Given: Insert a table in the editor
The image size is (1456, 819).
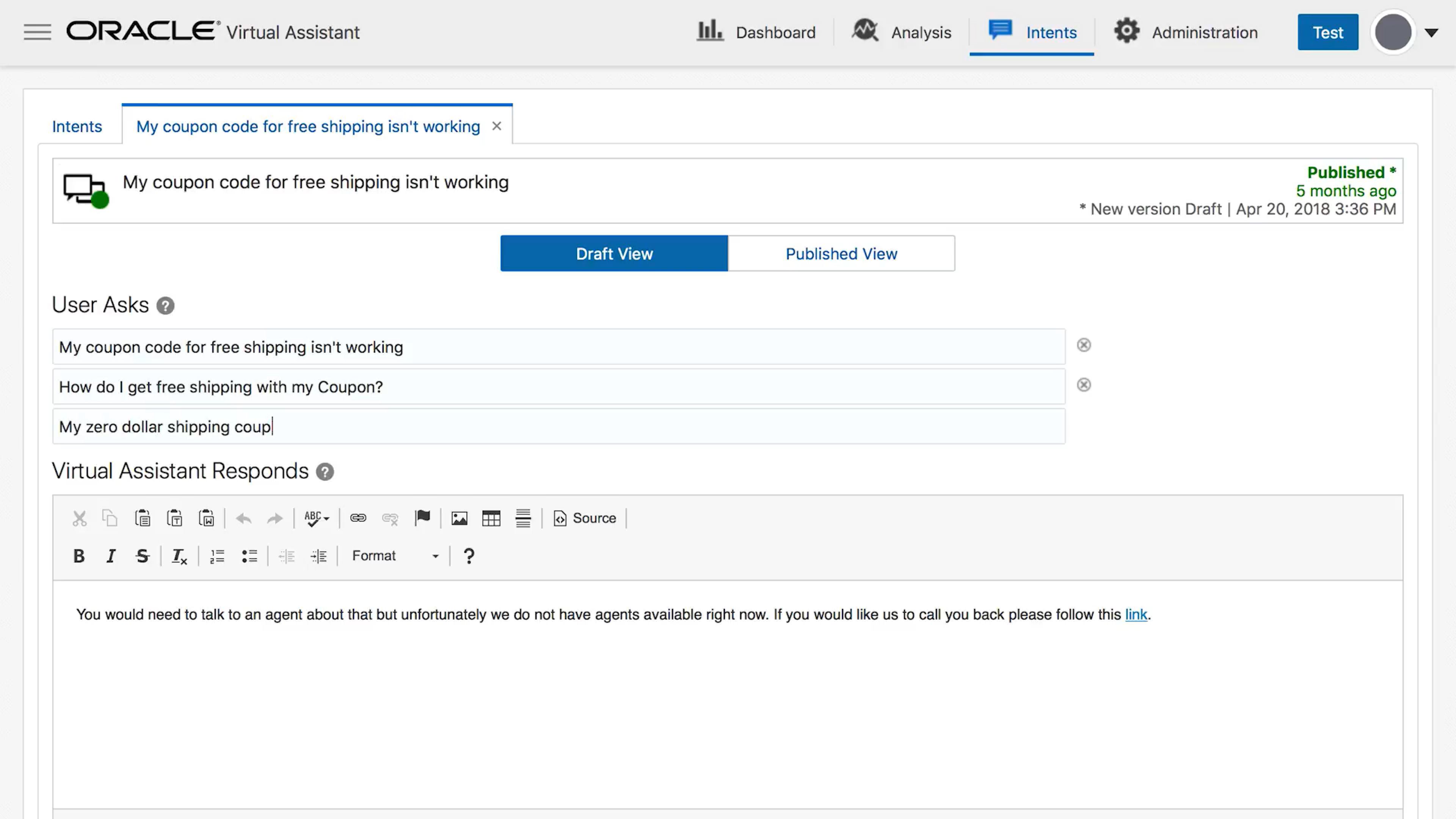Looking at the screenshot, I should pos(491,518).
